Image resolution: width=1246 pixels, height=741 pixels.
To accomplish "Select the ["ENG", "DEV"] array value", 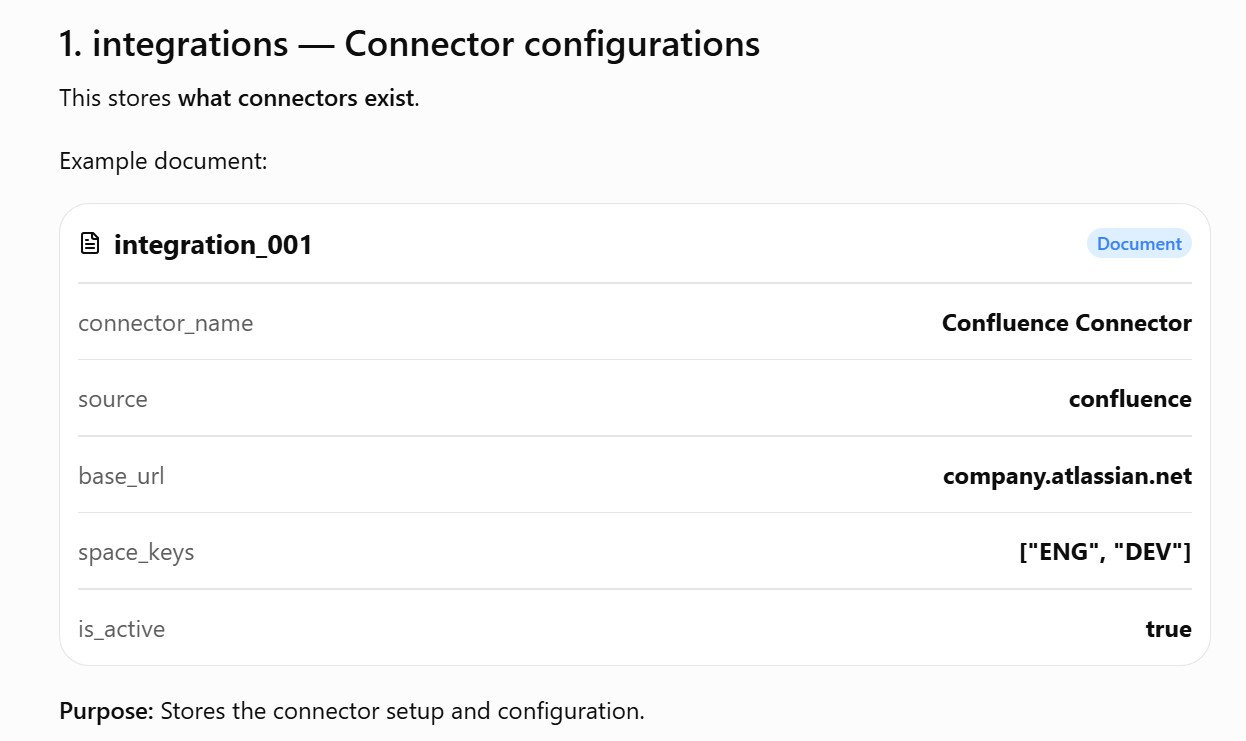I will (1105, 552).
